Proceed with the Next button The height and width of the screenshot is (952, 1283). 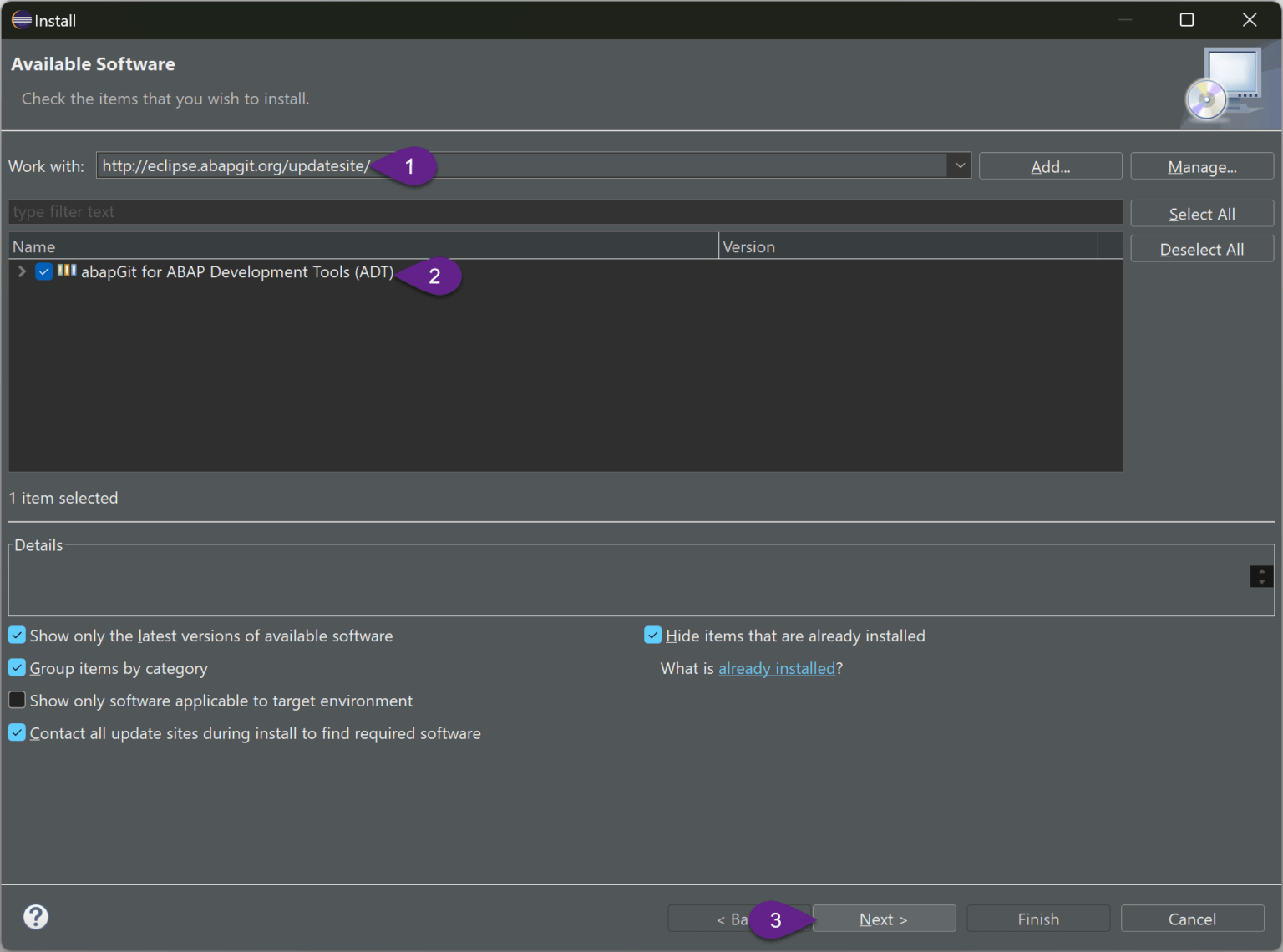[x=883, y=919]
